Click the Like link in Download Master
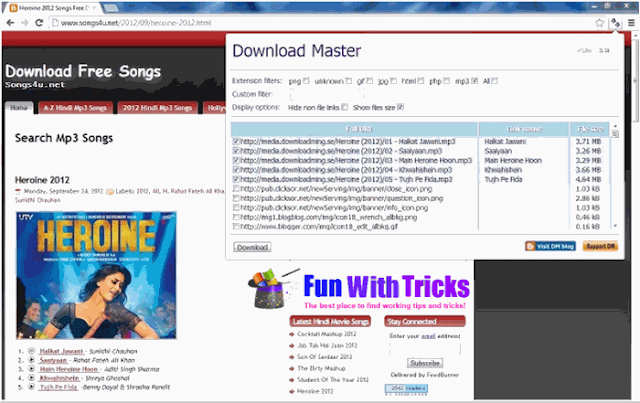Screen dimensions: 640x403 pyautogui.click(x=584, y=51)
